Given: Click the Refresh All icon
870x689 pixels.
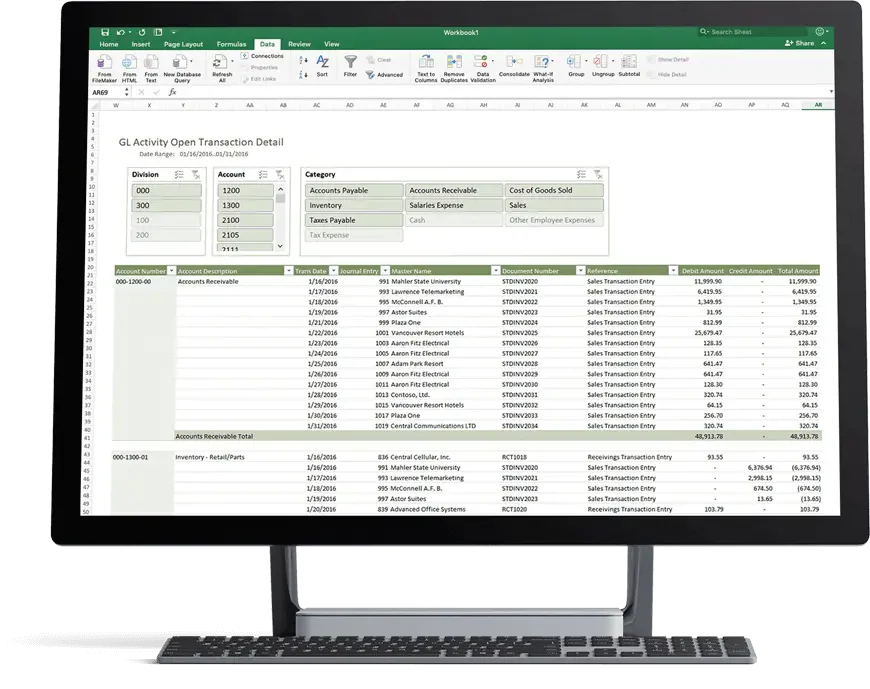Looking at the screenshot, I should 220,63.
